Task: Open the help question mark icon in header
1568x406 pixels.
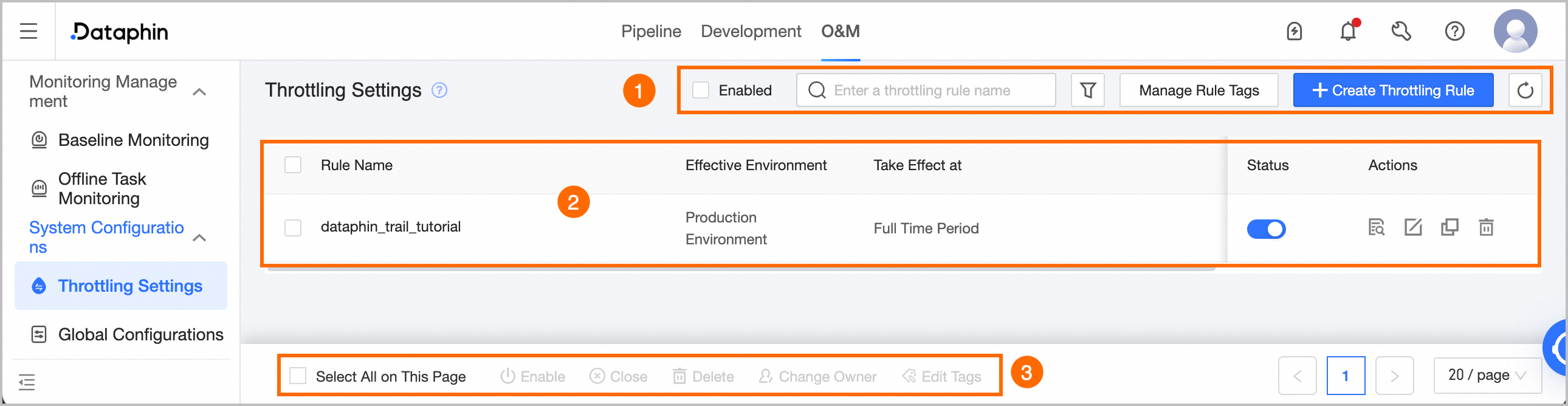Action: pyautogui.click(x=1454, y=31)
